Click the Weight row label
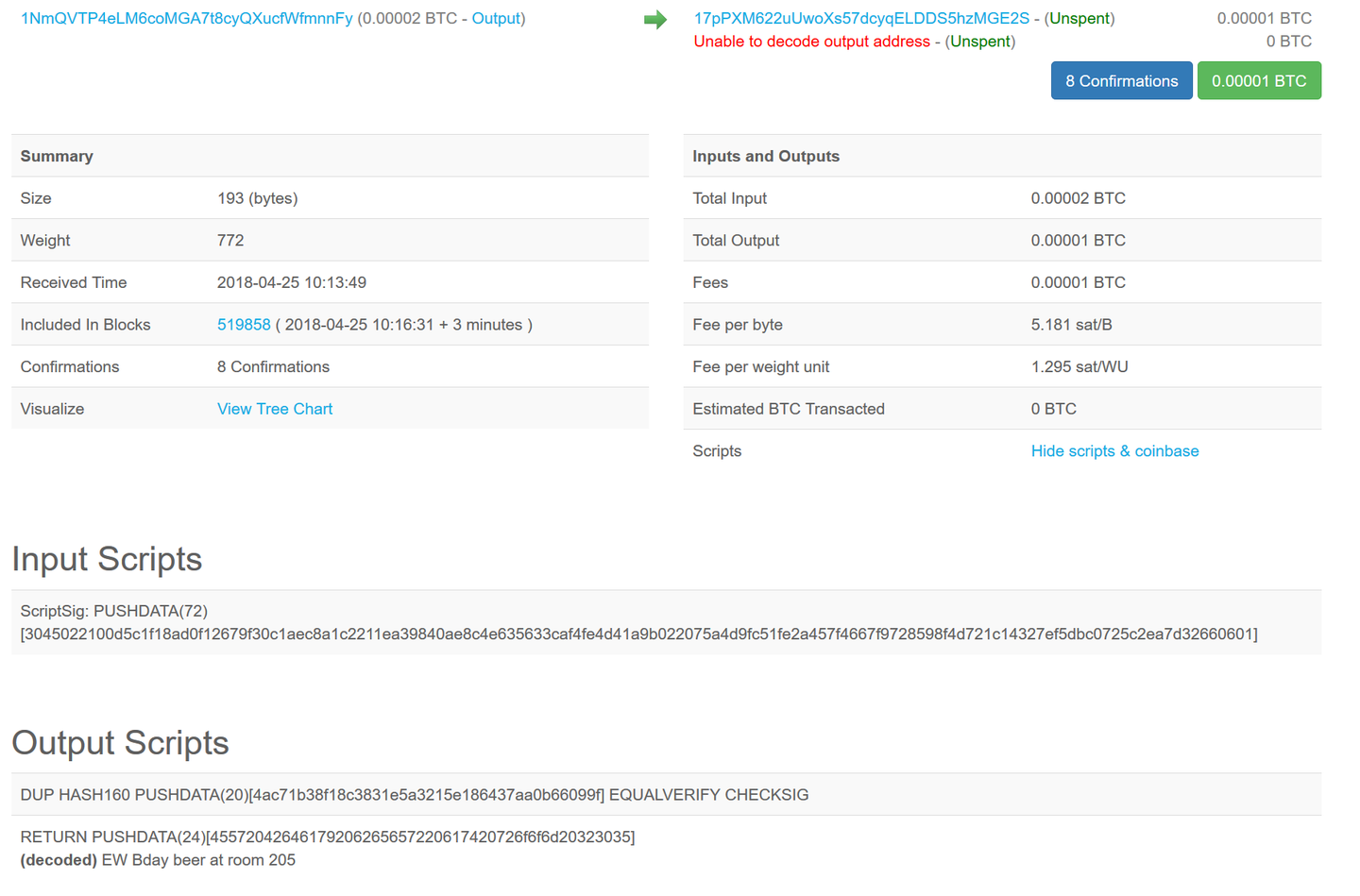 45,241
